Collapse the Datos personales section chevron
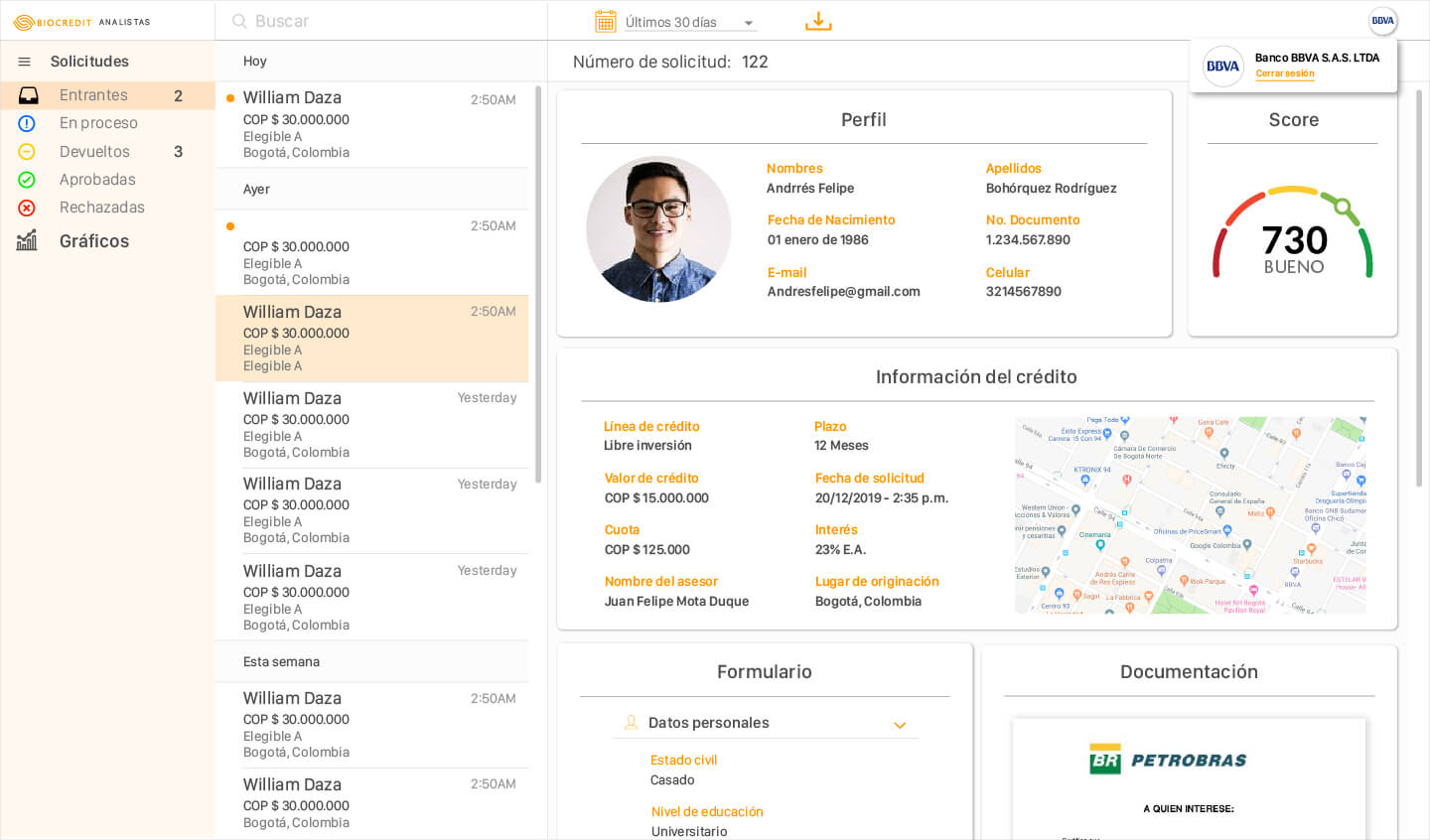The image size is (1430, 840). point(900,725)
